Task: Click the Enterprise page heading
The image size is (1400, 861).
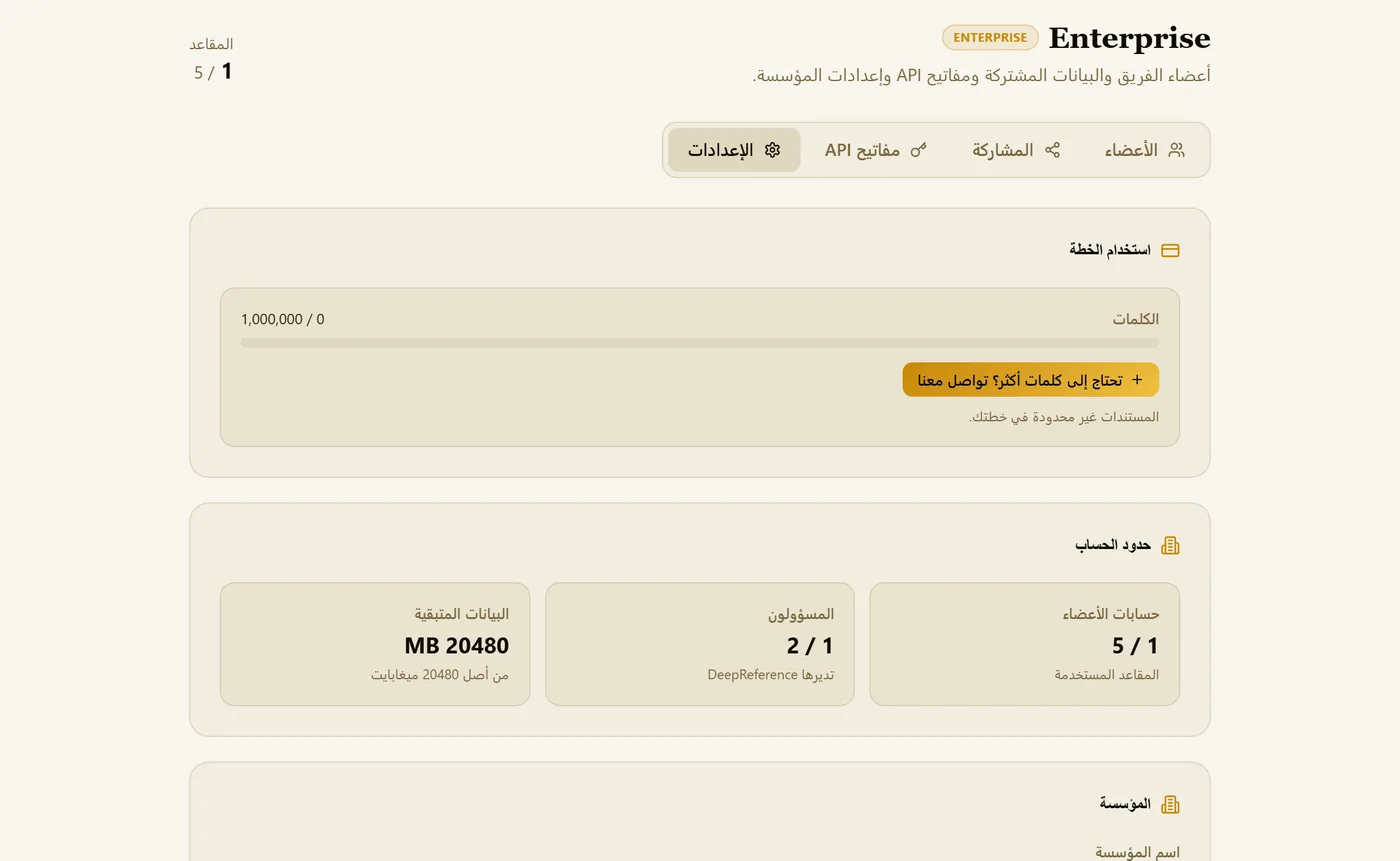Action: coord(1129,38)
